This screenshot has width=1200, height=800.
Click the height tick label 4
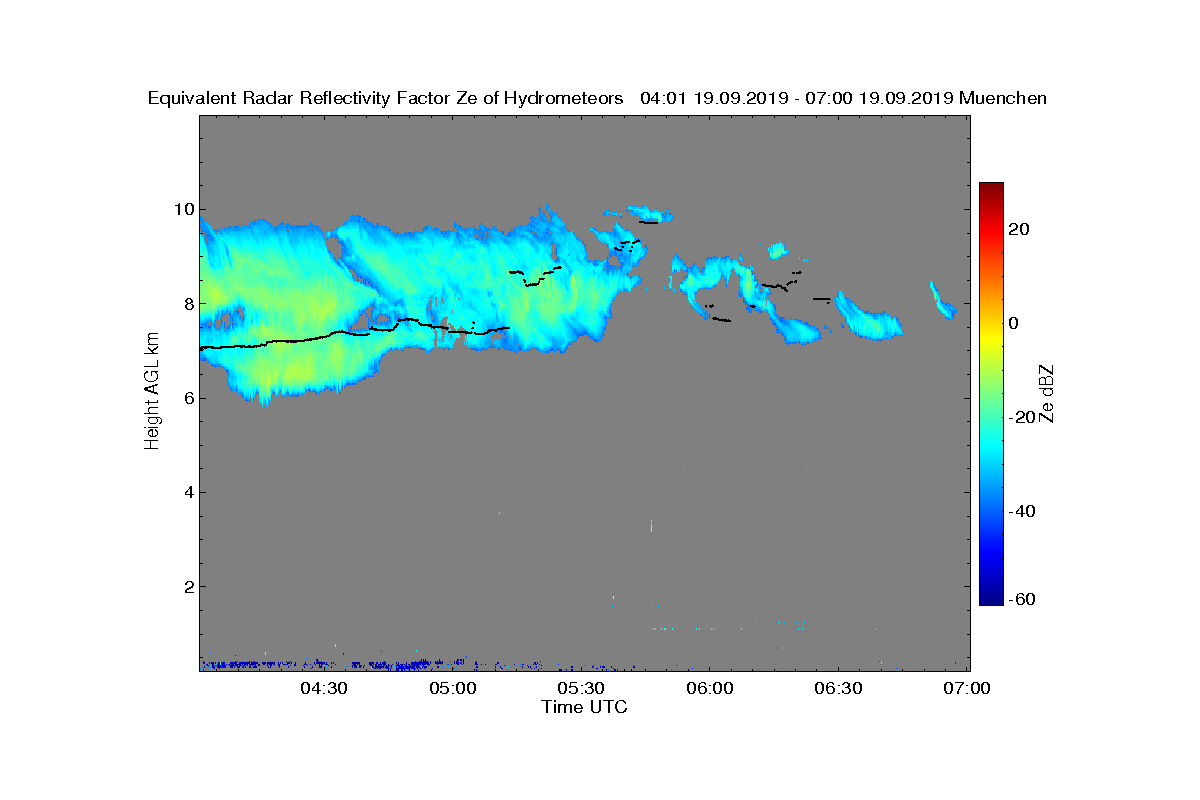click(x=187, y=492)
